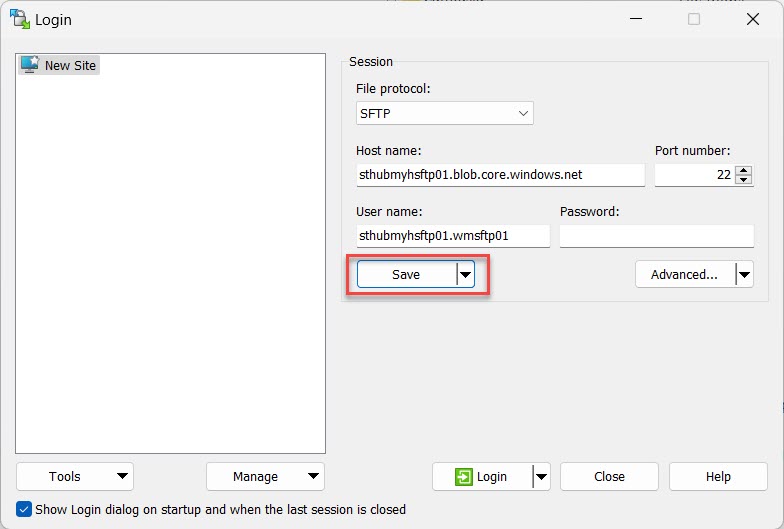The height and width of the screenshot is (529, 784).
Task: Toggle Show Login dialog on startup checkbox
Action: 25,509
